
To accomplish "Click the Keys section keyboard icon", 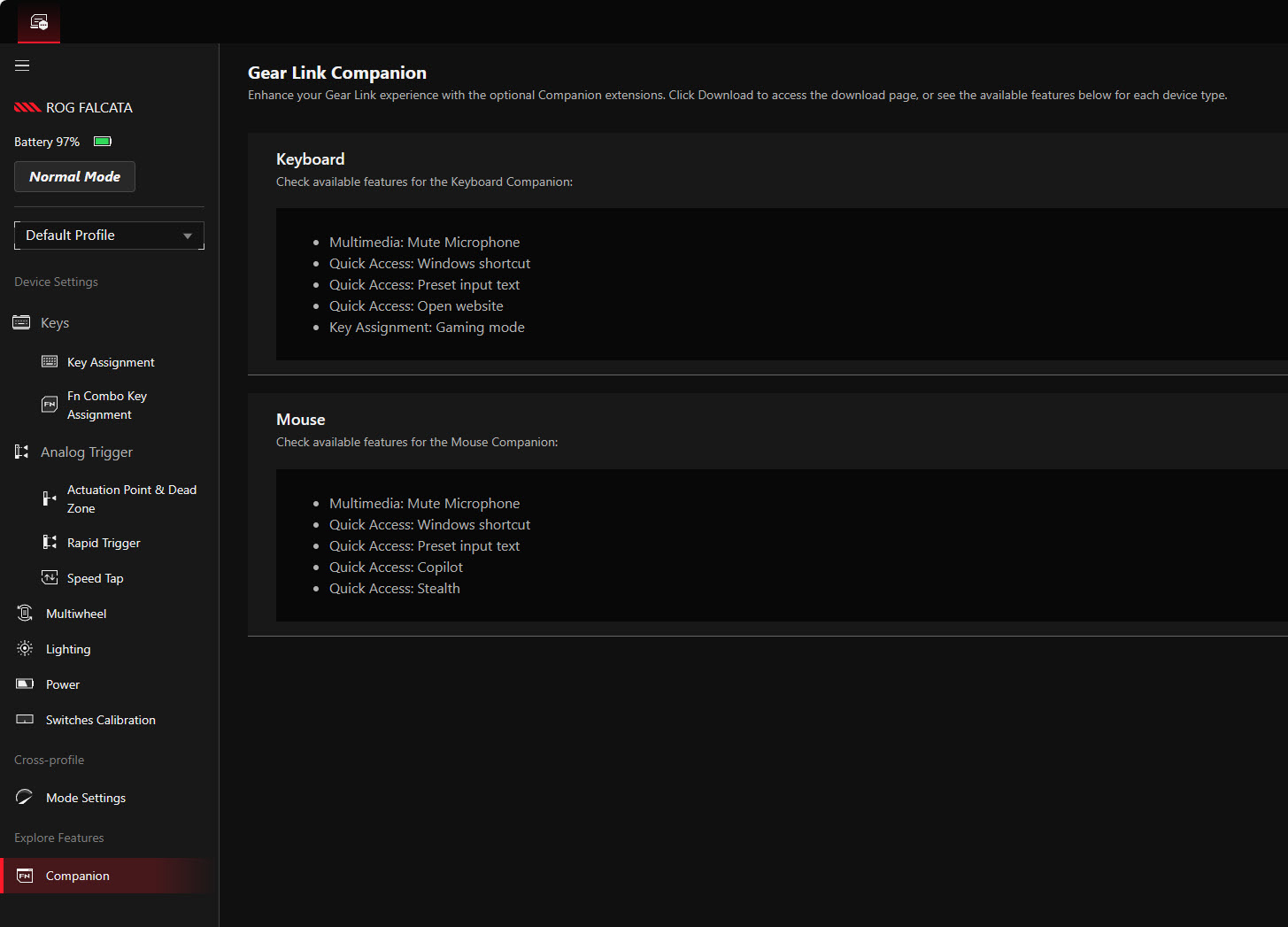I will pyautogui.click(x=22, y=322).
